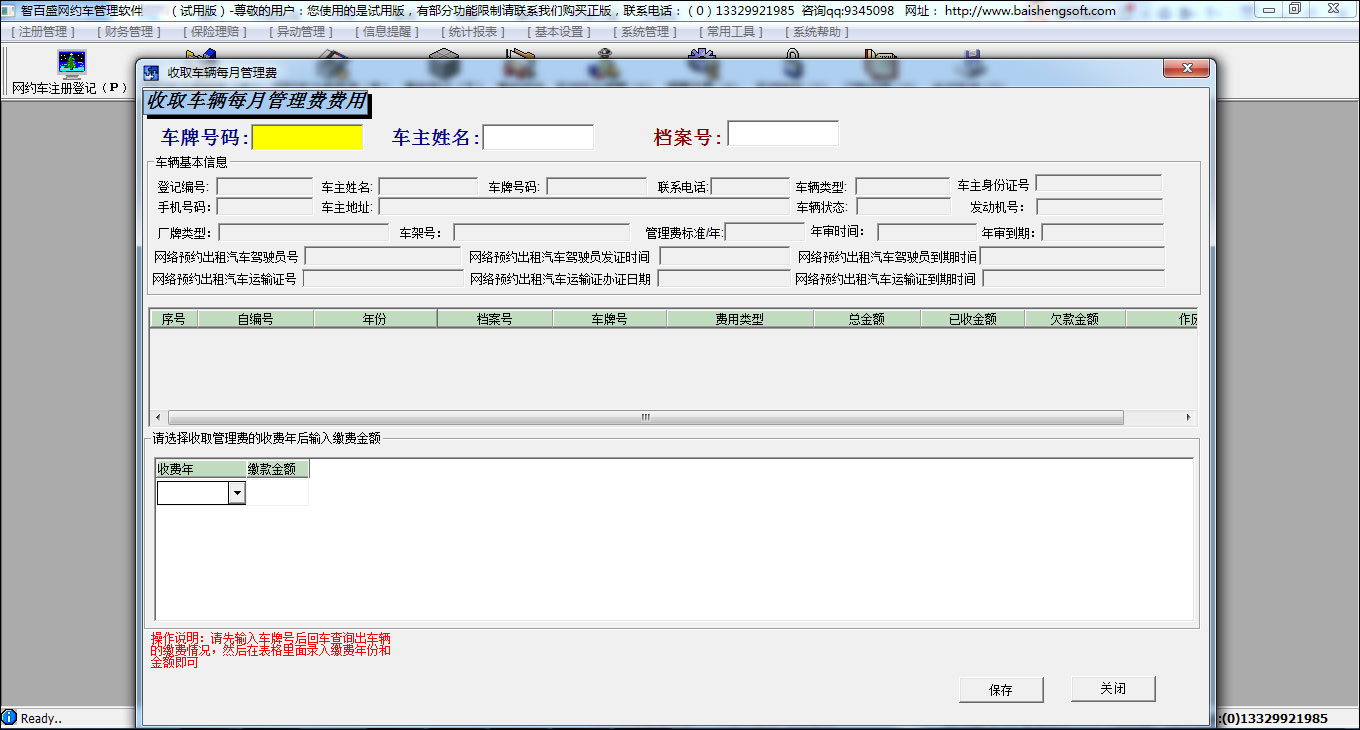Open the 网约车注册登记 panel icon

point(70,62)
